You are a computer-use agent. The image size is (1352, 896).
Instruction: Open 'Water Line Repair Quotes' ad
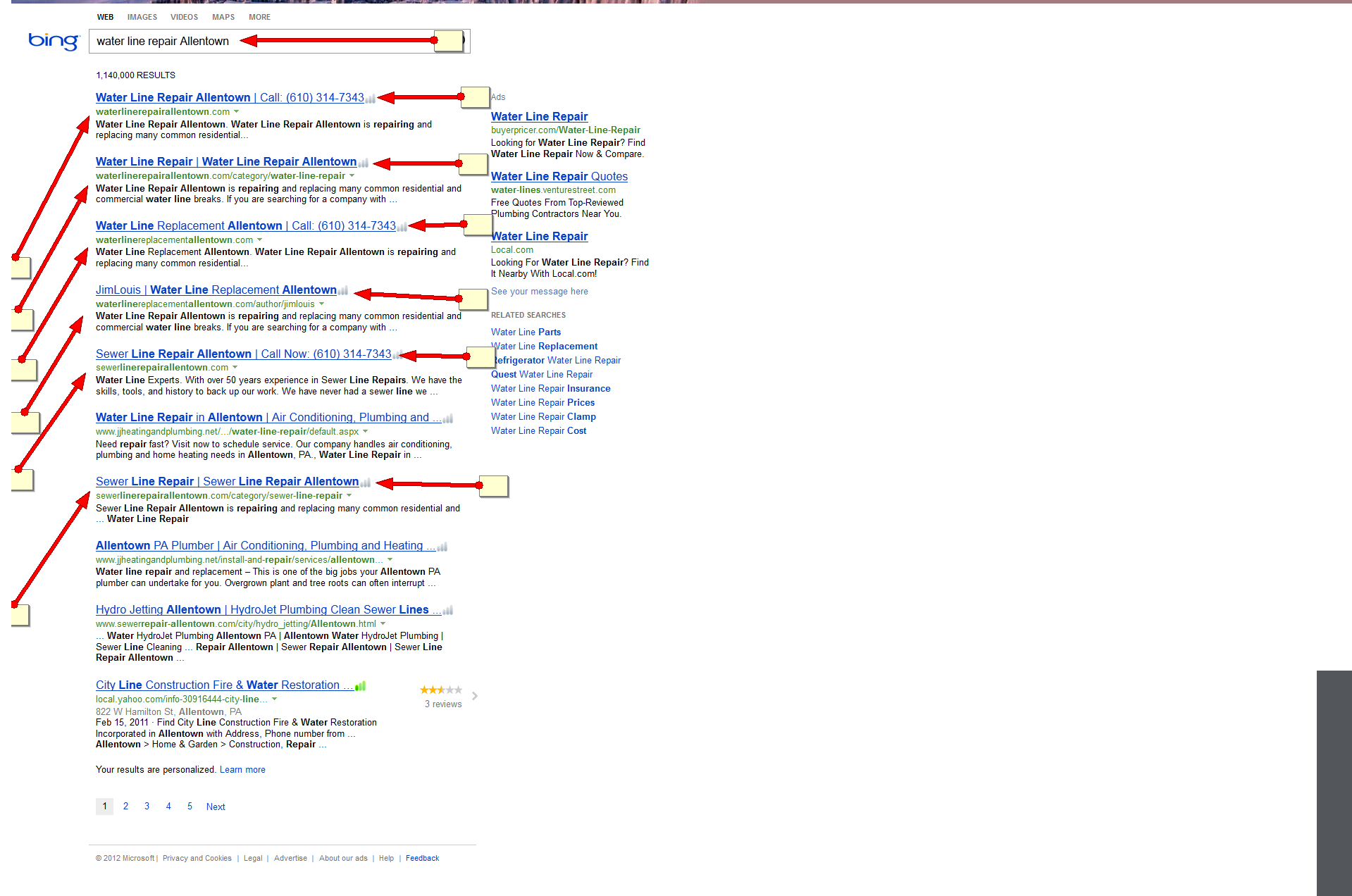[x=559, y=177]
